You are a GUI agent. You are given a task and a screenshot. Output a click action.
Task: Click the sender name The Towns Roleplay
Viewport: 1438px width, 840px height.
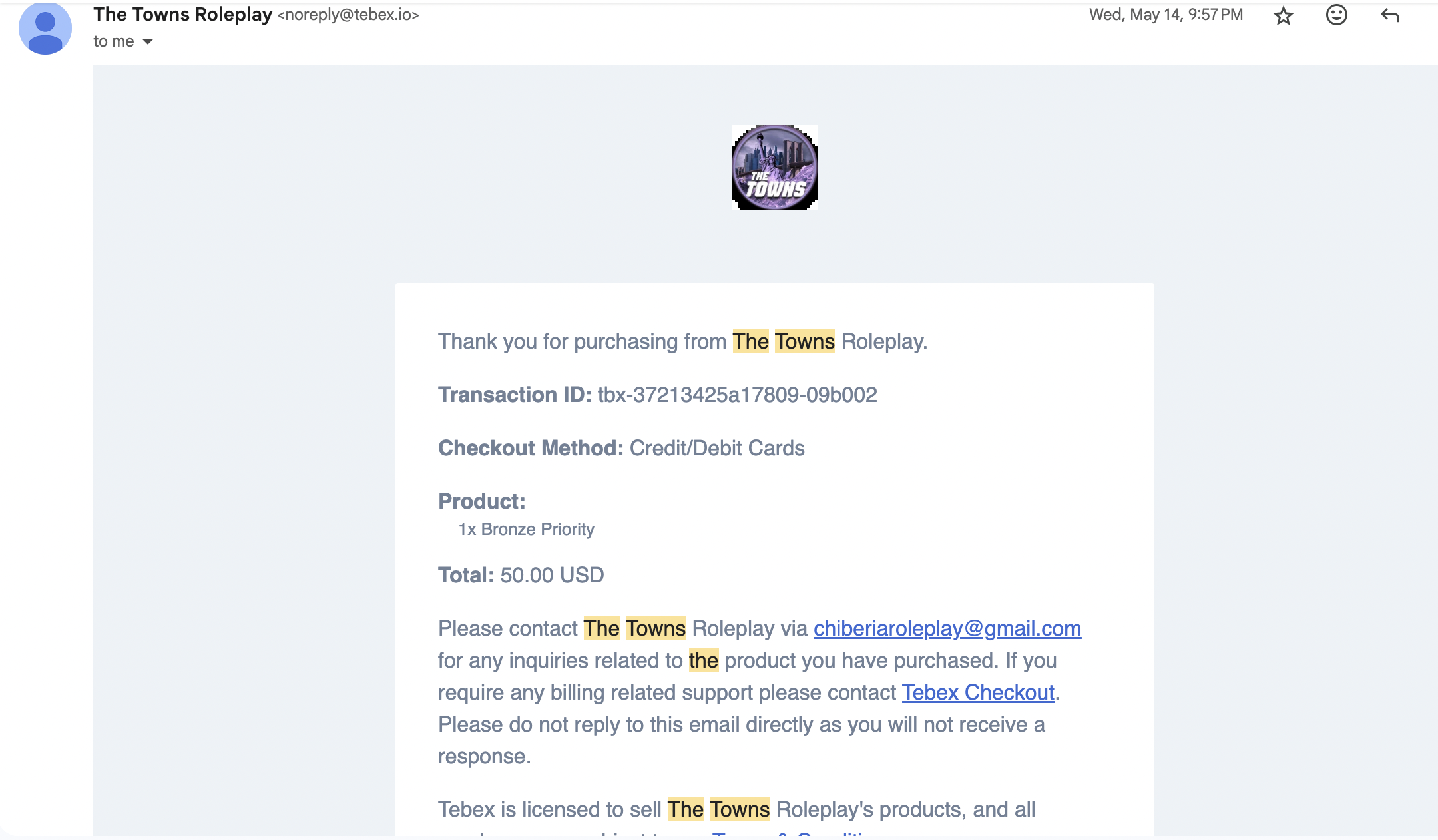[x=183, y=14]
